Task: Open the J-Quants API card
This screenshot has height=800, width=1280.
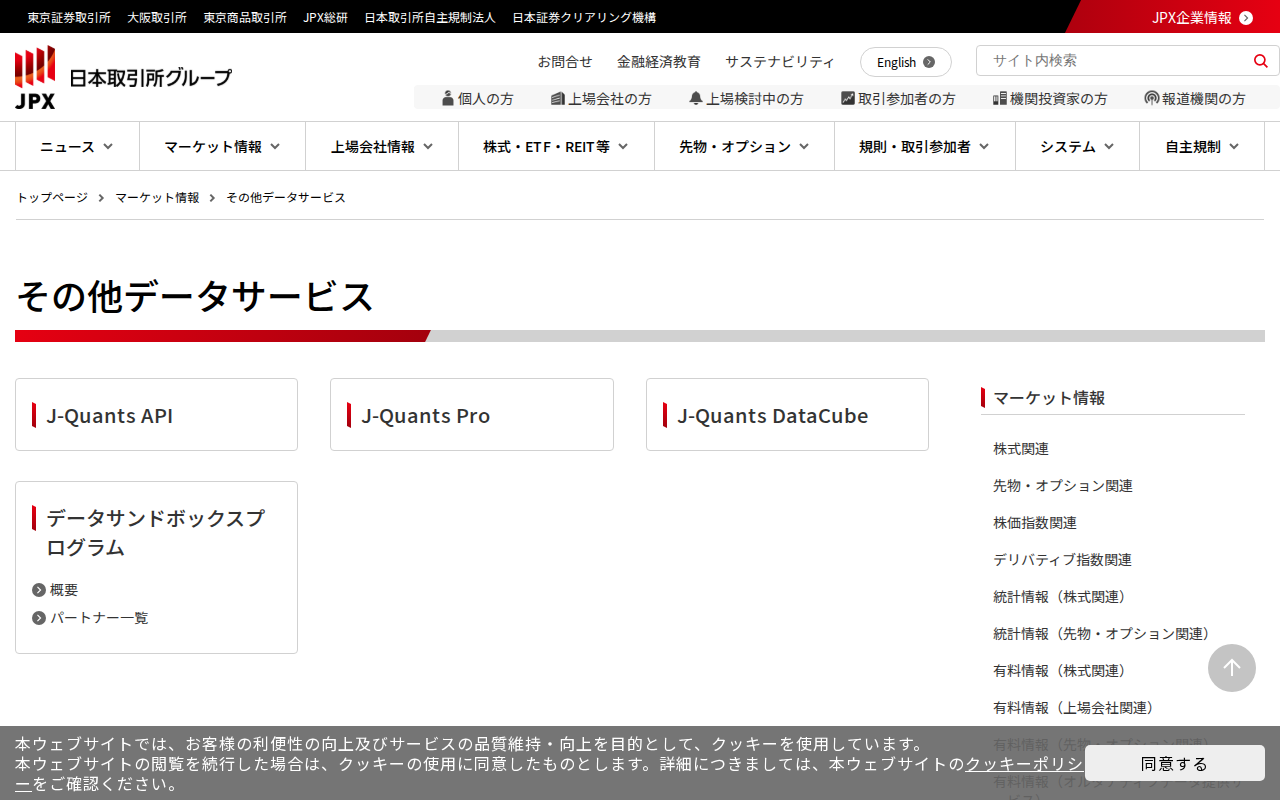Action: [x=156, y=415]
